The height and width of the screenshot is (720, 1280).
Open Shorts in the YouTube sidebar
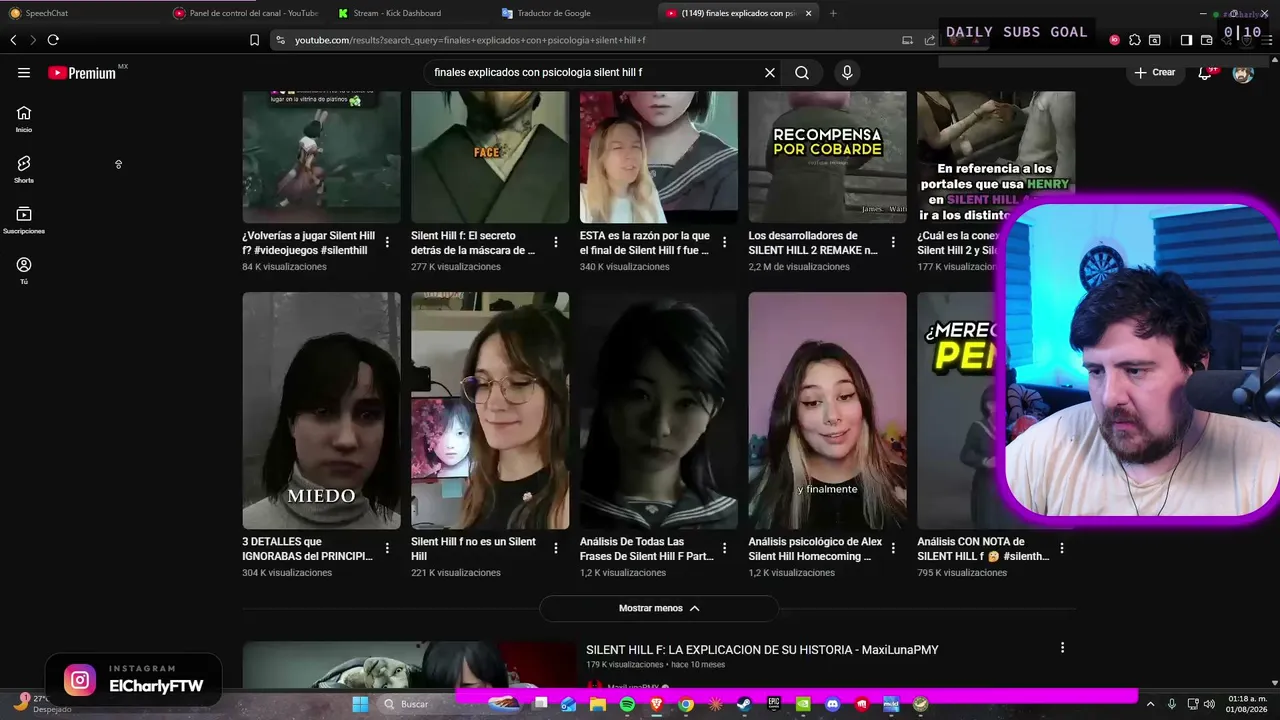[24, 170]
